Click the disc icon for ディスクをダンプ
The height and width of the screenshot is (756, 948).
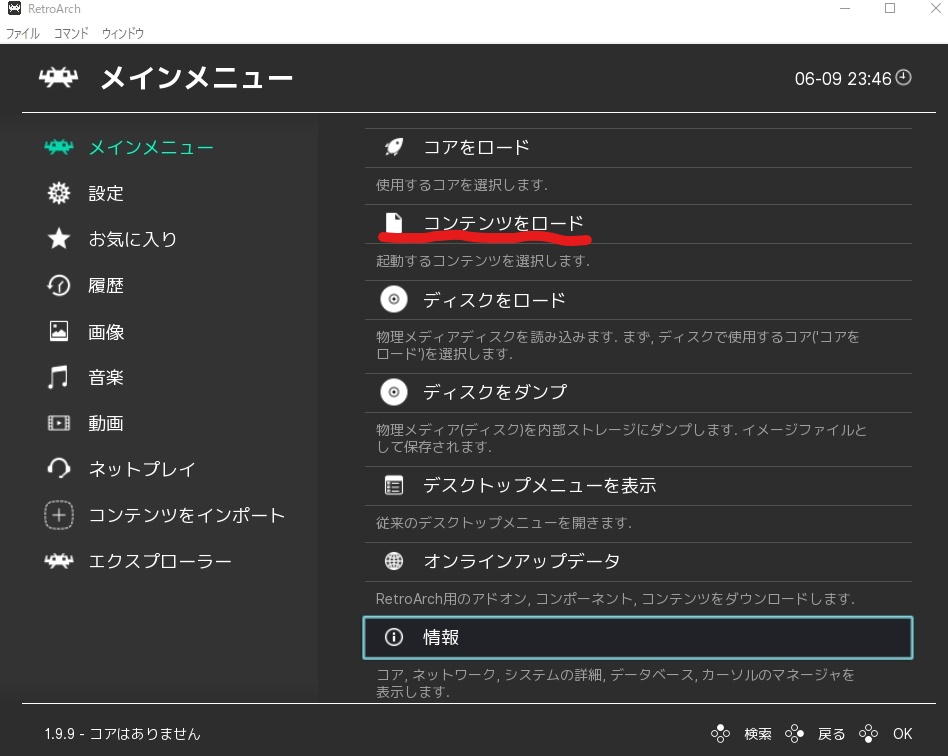394,392
